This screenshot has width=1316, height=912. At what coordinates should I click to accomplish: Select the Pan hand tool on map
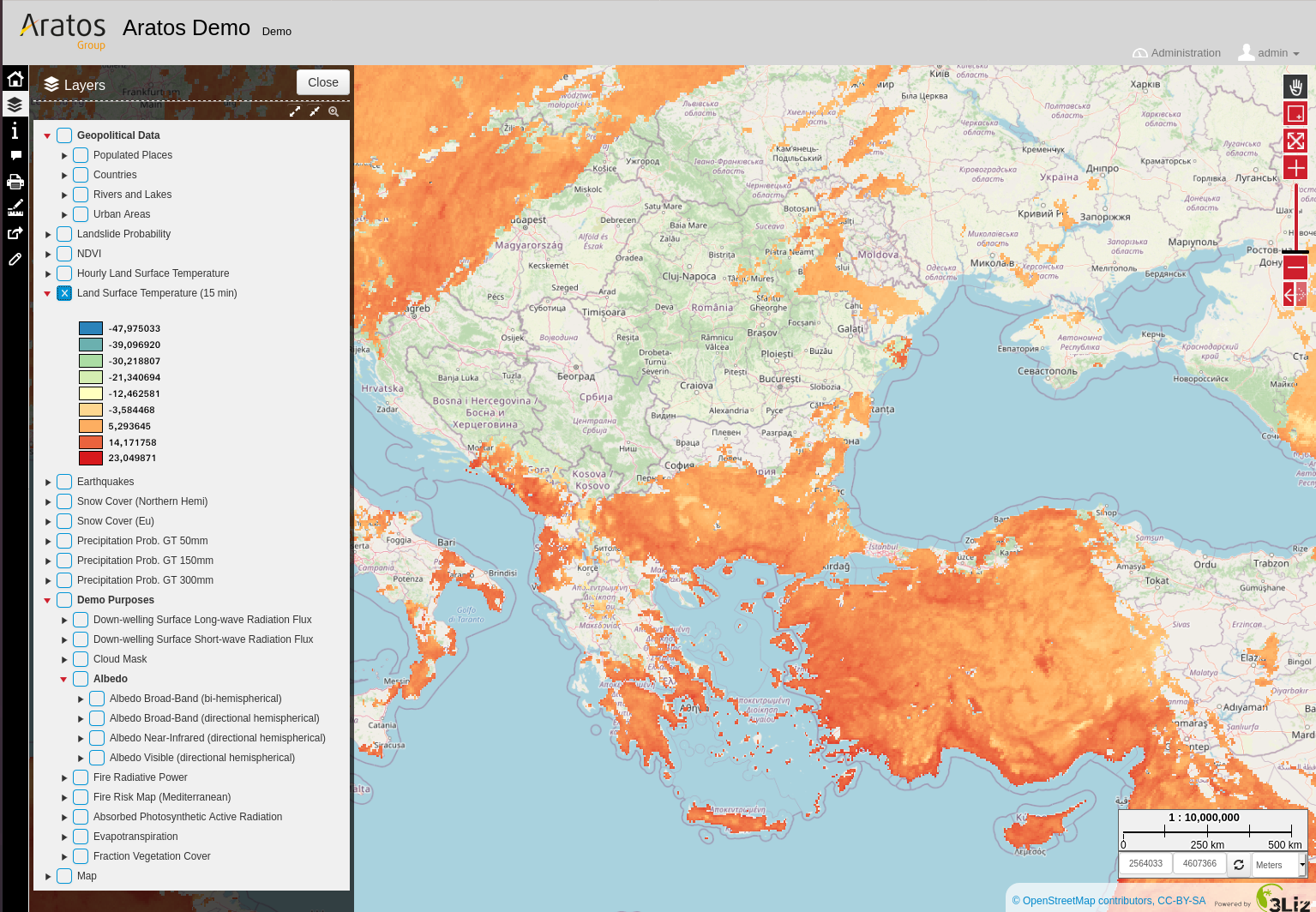point(1295,87)
